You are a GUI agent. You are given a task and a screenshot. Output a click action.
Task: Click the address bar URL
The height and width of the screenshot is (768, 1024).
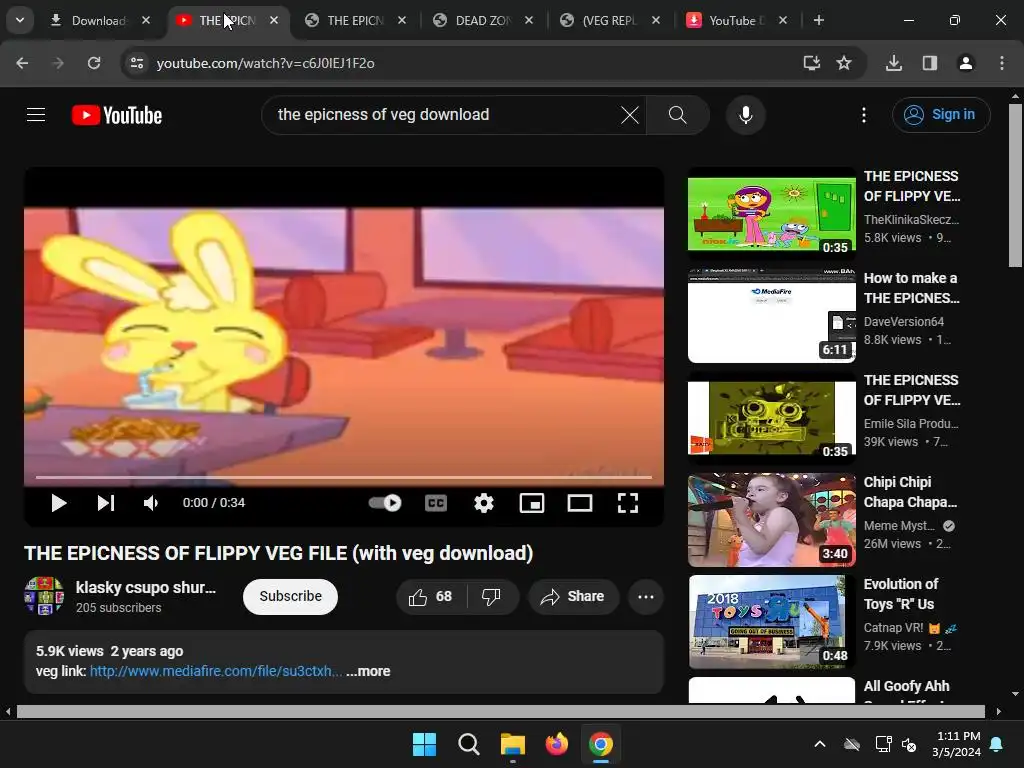point(266,63)
